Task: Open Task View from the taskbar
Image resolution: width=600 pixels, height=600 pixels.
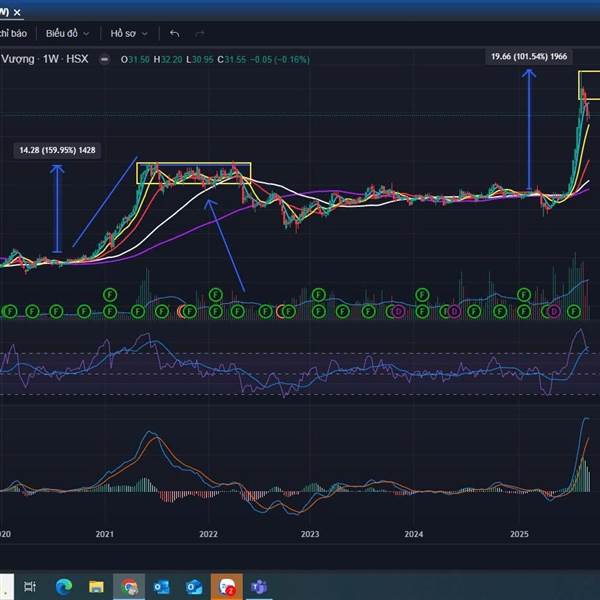Action: 29,586
